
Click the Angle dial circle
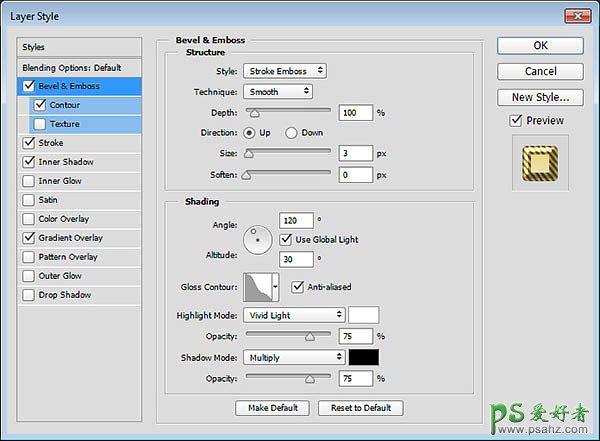tap(258, 238)
